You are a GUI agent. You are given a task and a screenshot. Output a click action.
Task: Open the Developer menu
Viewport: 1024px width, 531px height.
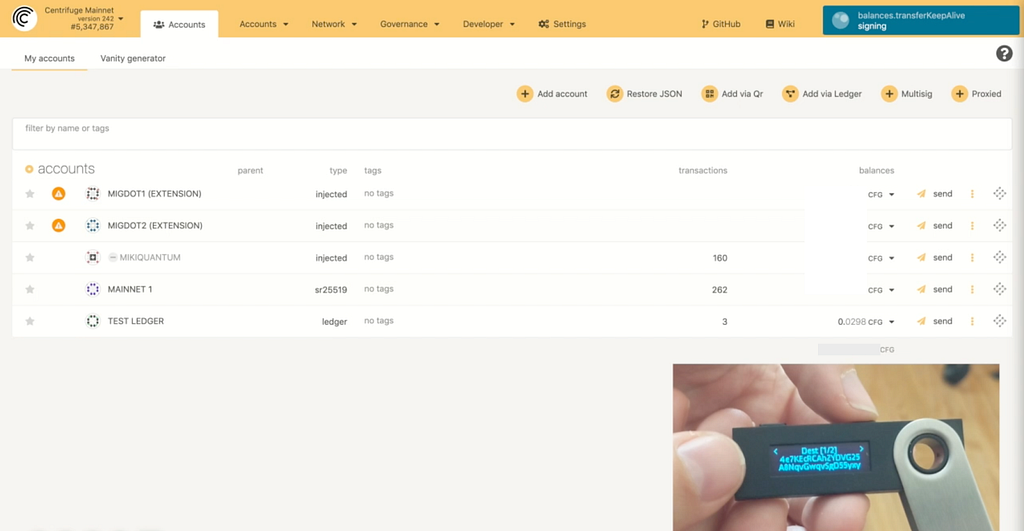(x=488, y=24)
